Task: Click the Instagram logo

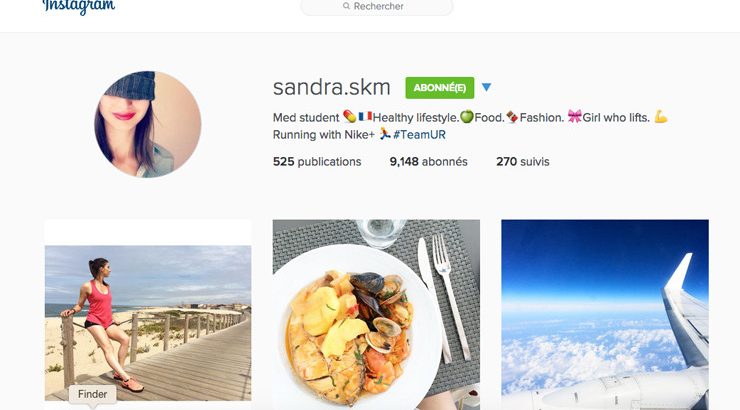Action: pos(78,7)
